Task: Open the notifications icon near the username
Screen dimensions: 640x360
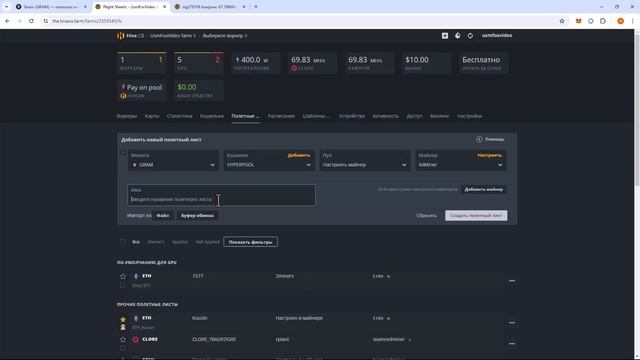Action: [x=458, y=36]
